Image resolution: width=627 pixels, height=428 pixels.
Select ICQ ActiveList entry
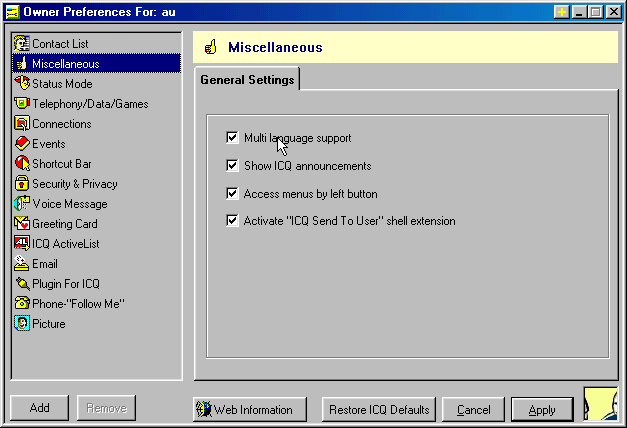tap(96, 244)
